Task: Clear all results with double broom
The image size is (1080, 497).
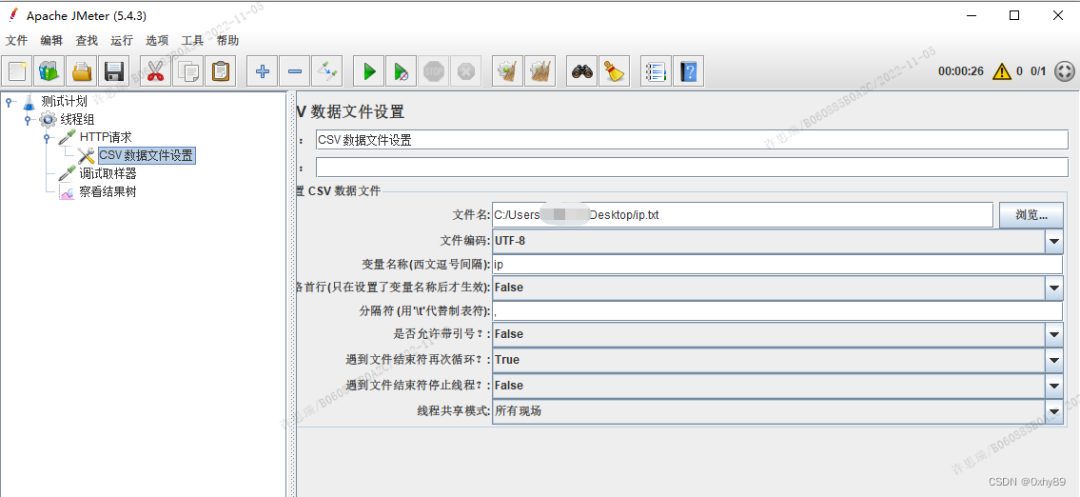Action: (540, 71)
